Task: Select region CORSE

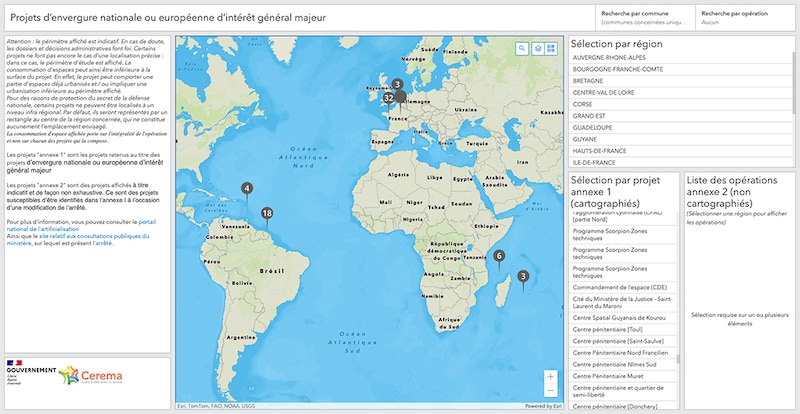Action: click(x=680, y=105)
